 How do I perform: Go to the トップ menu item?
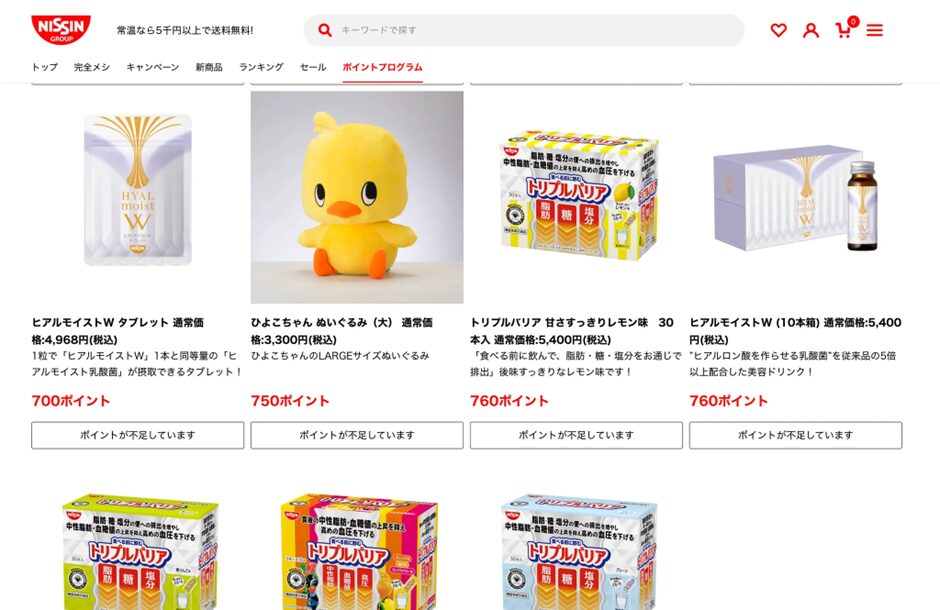point(44,67)
